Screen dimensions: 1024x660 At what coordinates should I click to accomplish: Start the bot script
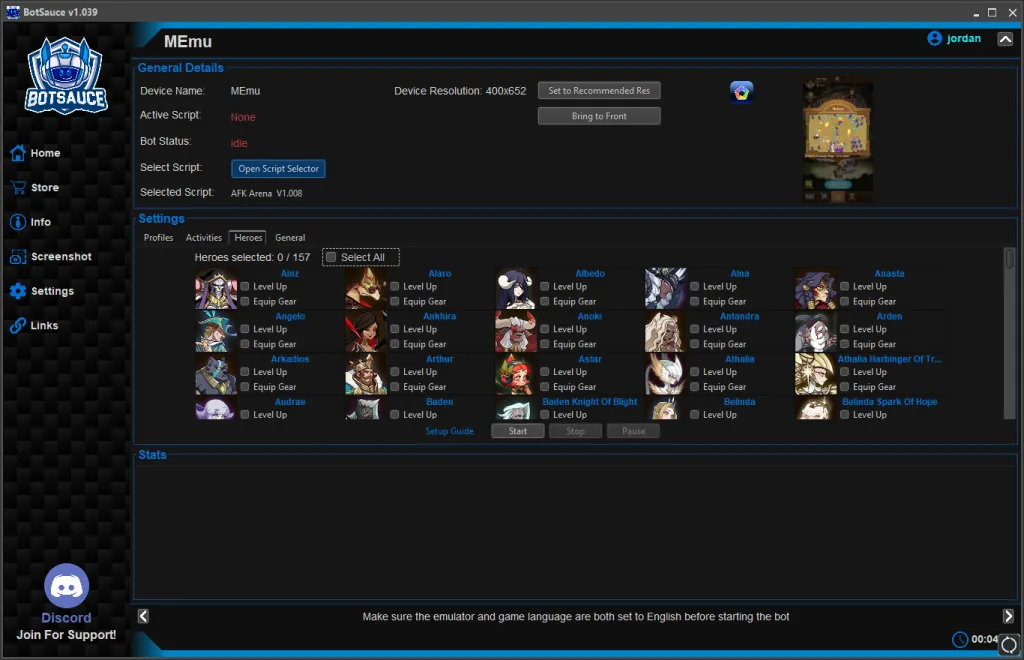click(x=518, y=431)
